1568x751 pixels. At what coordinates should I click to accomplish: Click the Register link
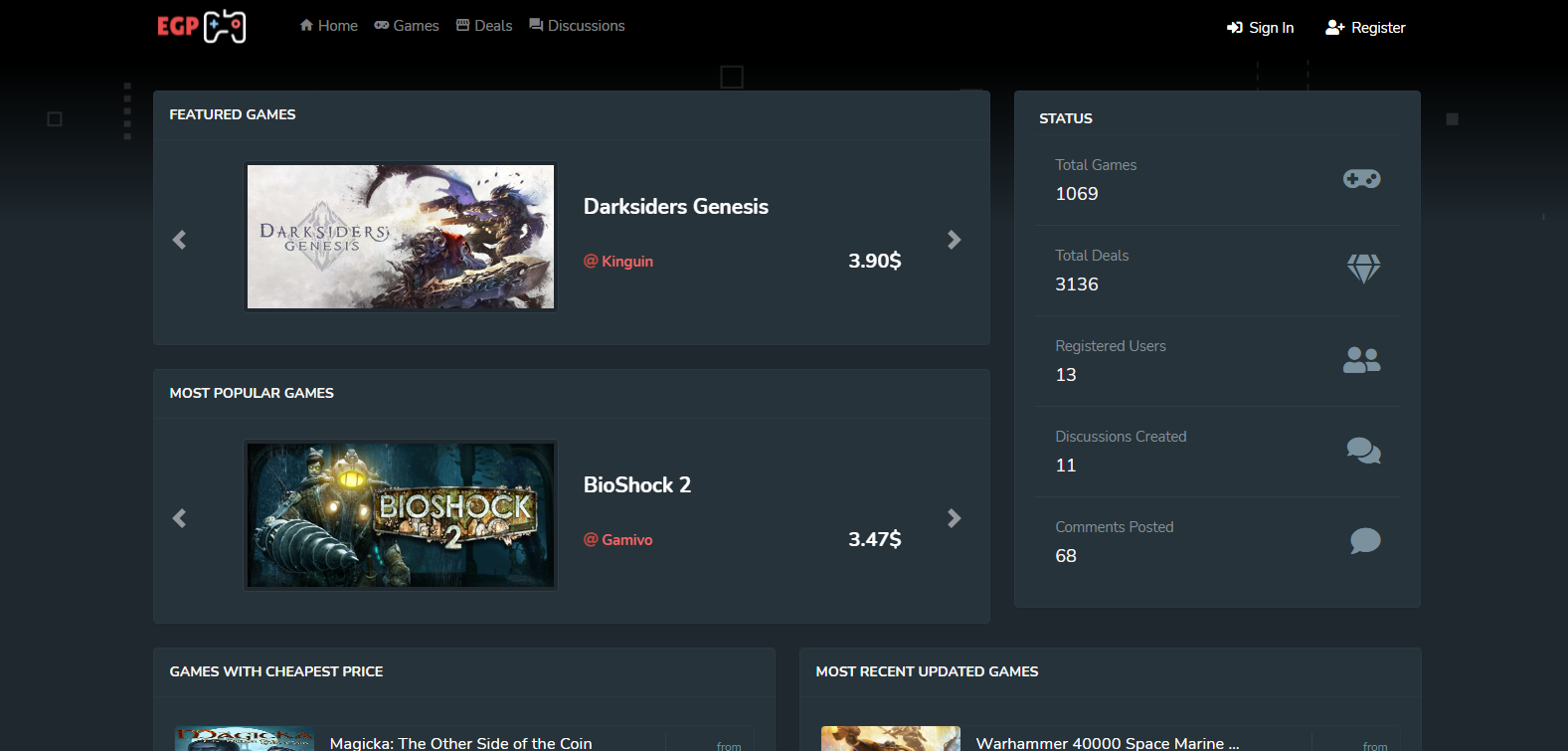(1365, 28)
